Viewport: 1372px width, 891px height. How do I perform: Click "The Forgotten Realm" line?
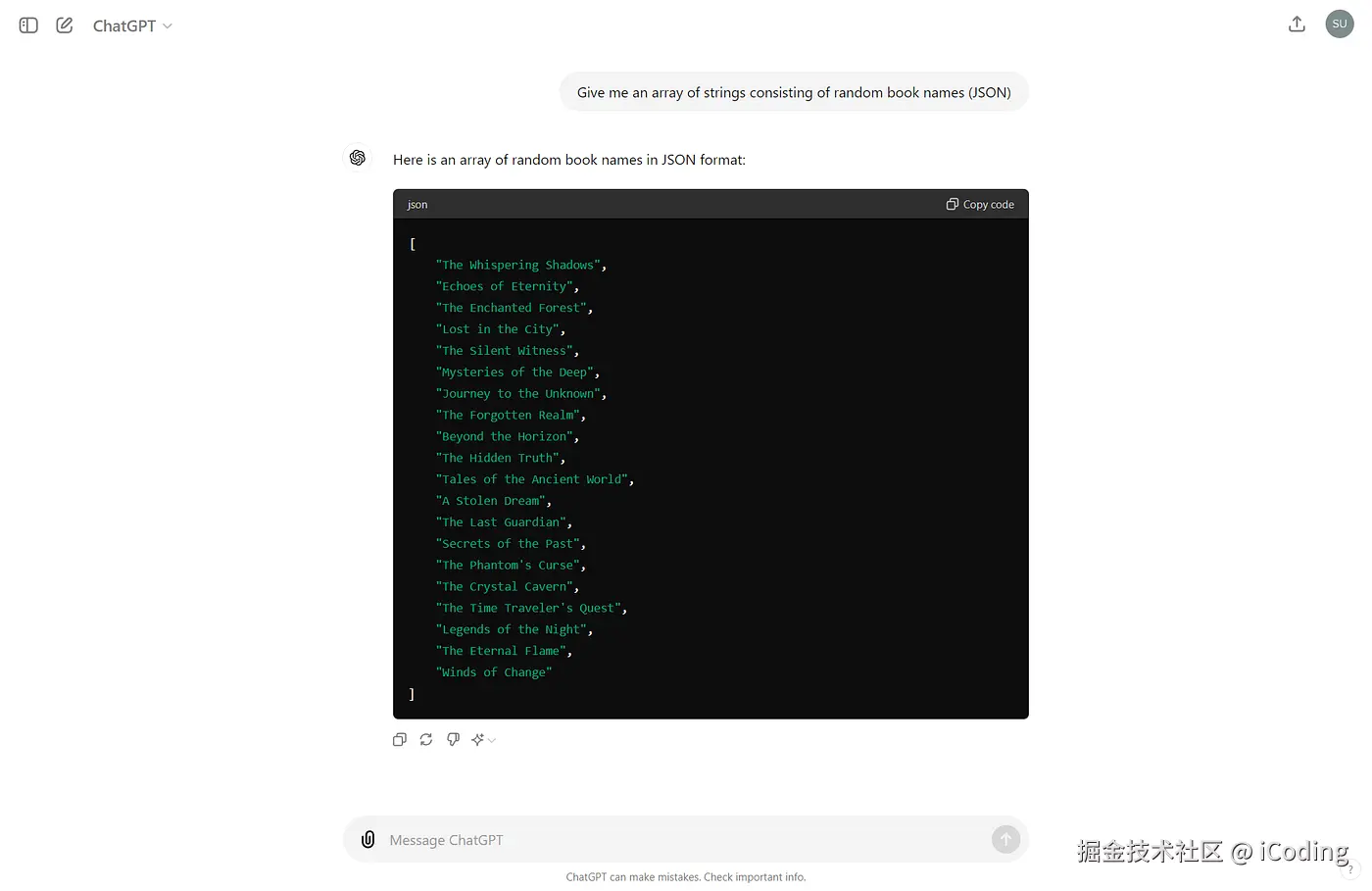tap(511, 416)
